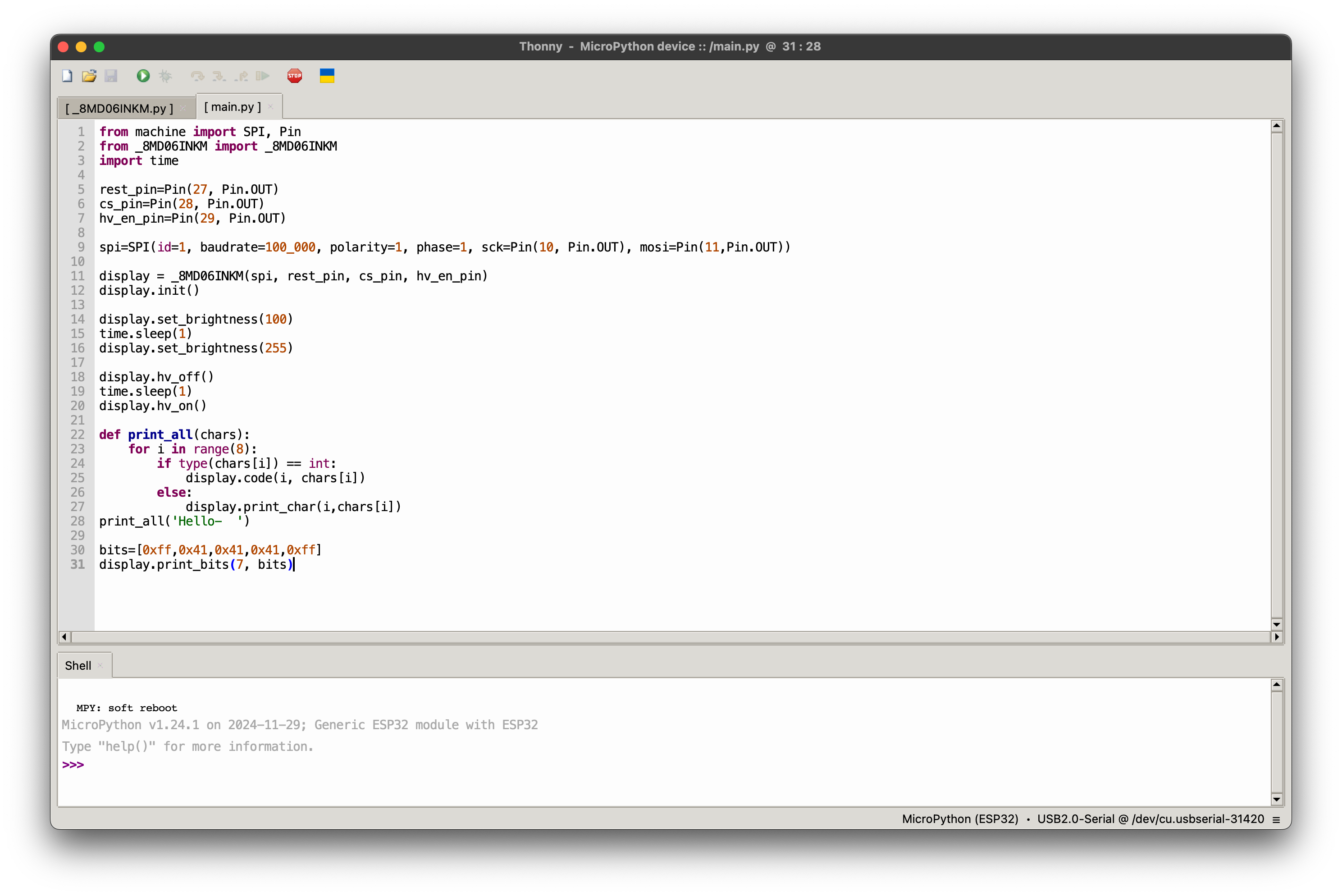The width and height of the screenshot is (1342, 896).
Task: Click the Shell prompt input line
Action: (x=343, y=765)
